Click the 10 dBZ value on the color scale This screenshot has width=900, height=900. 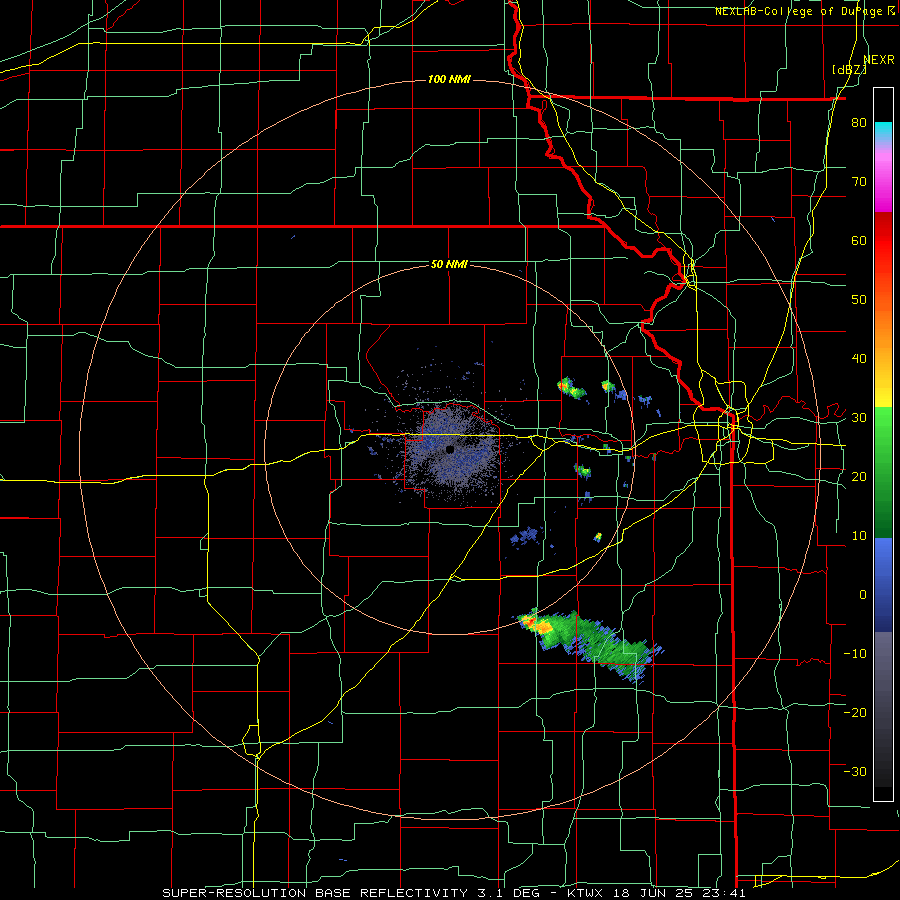click(859, 536)
